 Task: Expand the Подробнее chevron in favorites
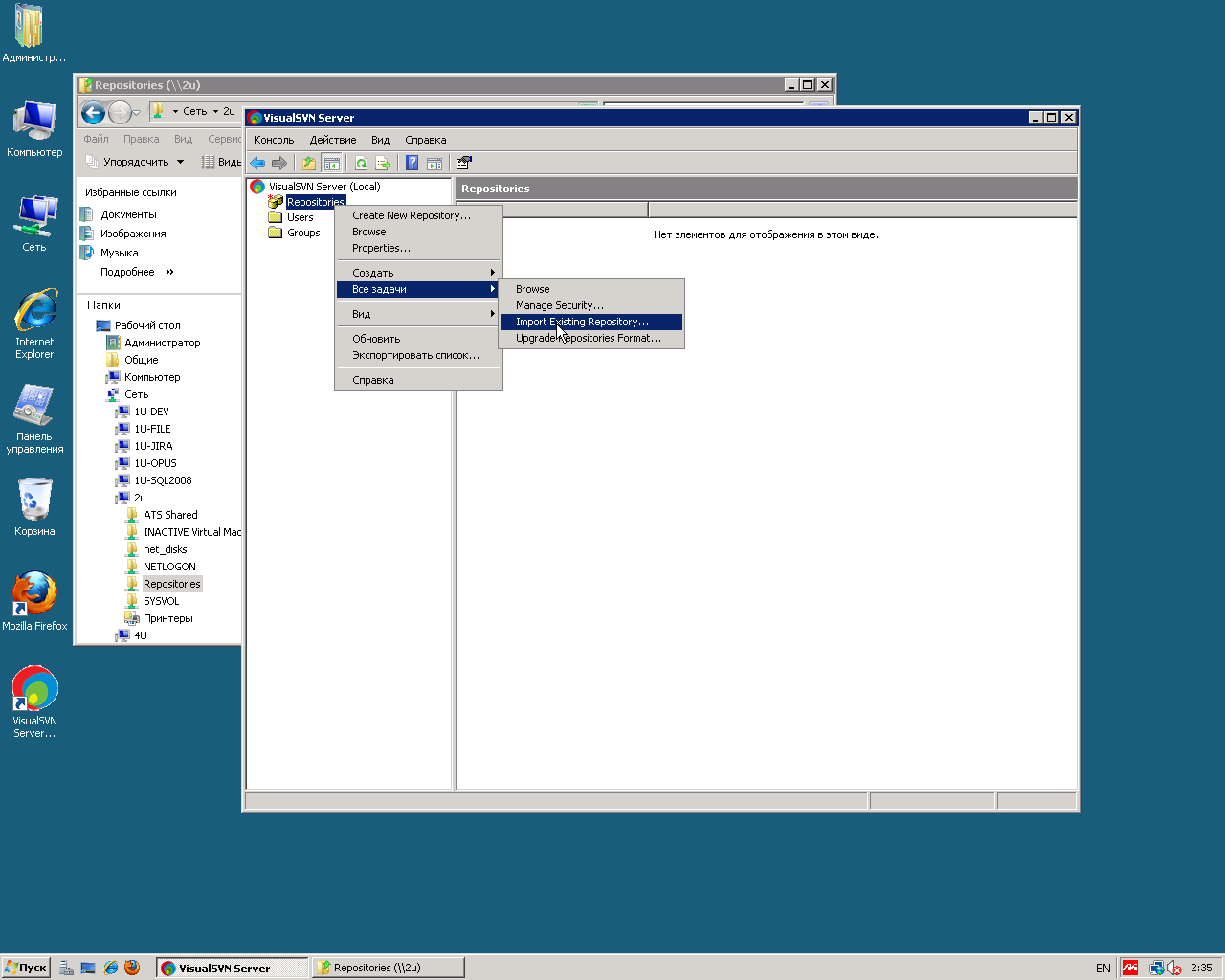tap(170, 272)
